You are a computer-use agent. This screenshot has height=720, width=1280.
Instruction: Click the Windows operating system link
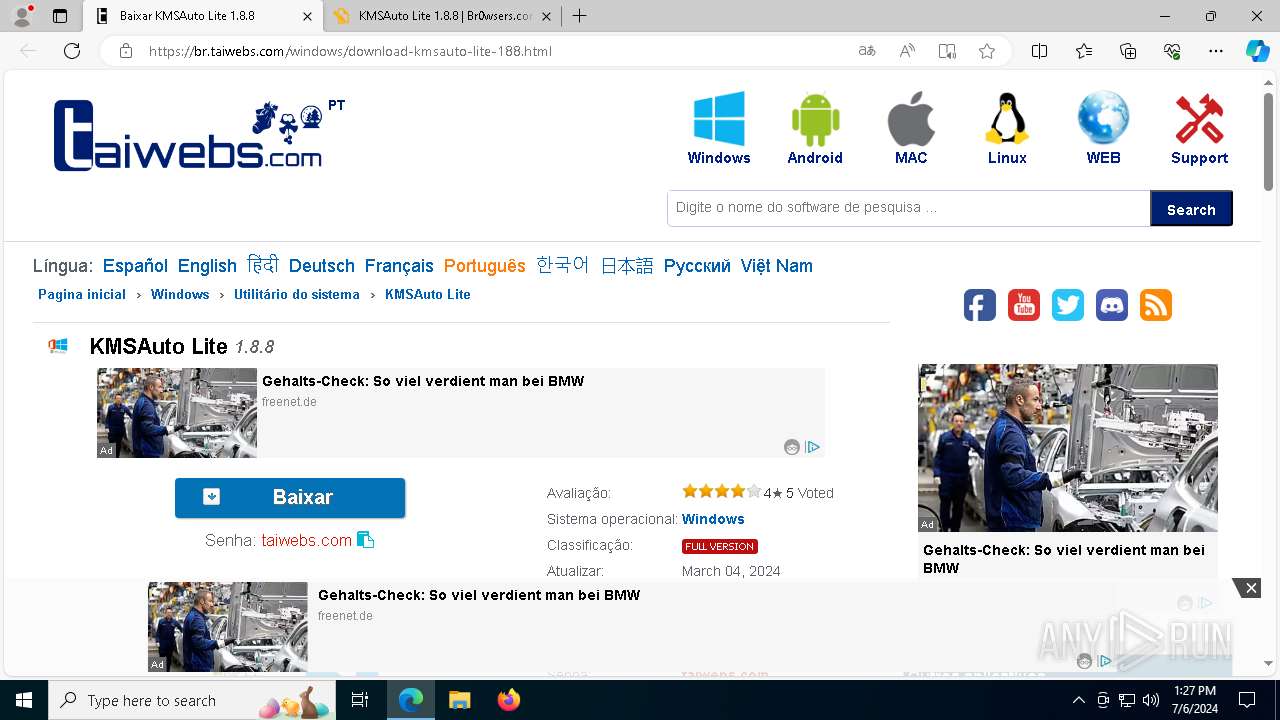[713, 519]
